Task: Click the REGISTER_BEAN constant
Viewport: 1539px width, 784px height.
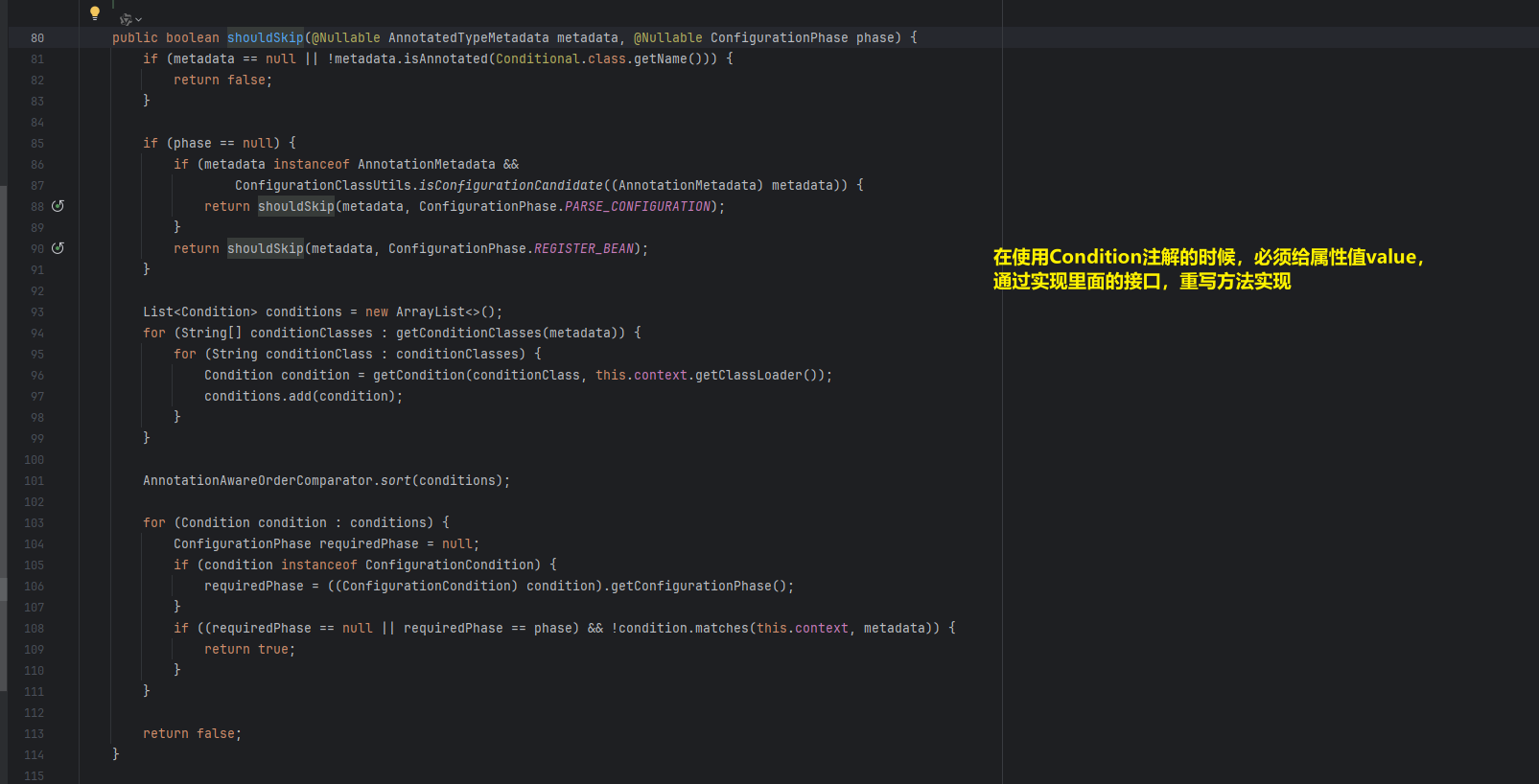Action: (x=584, y=248)
